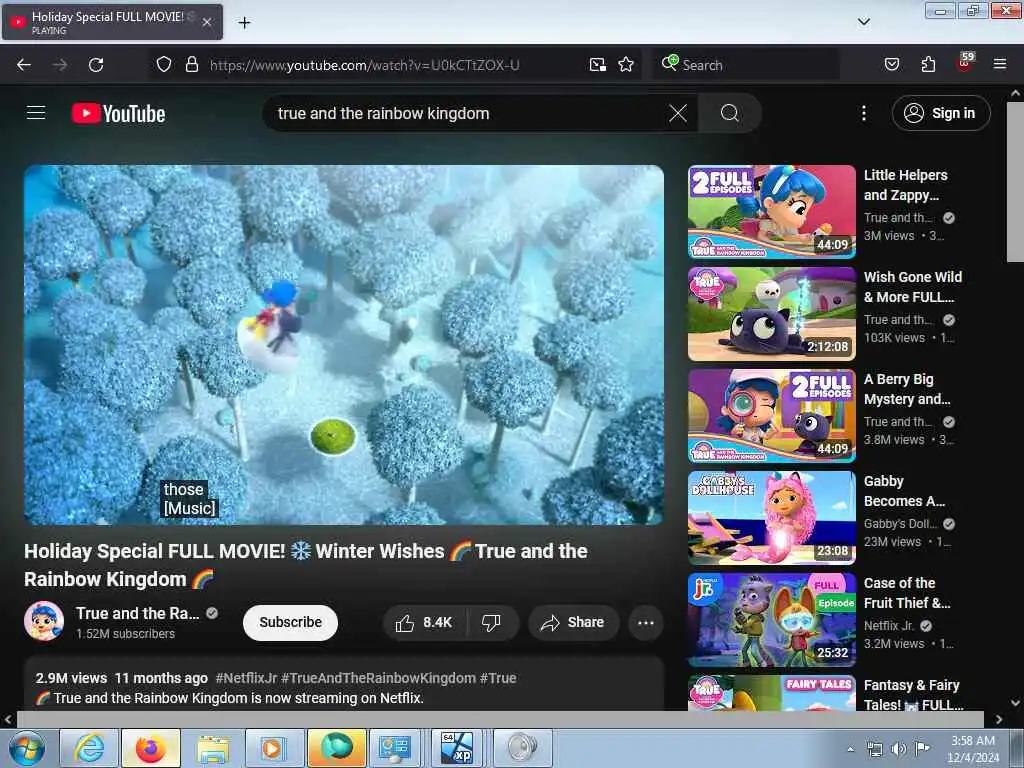Screen dimensions: 1024x768
Task: Switch to Firefox in the taskbar
Action: [150, 748]
